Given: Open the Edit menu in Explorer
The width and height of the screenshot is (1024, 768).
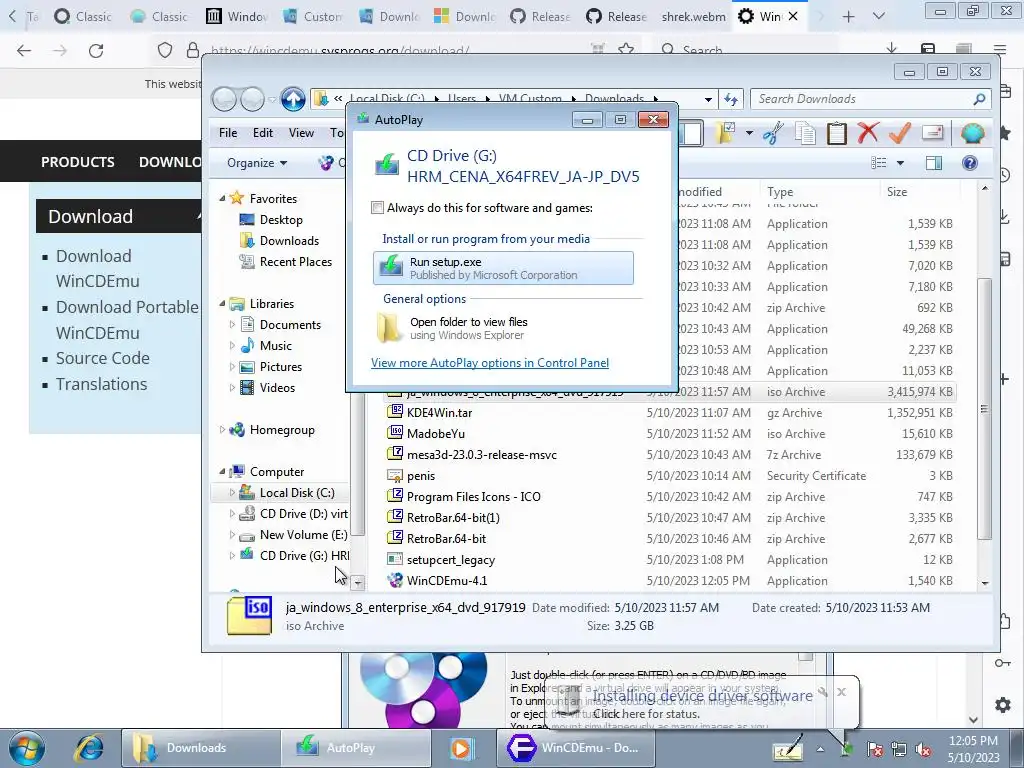Looking at the screenshot, I should tap(263, 133).
